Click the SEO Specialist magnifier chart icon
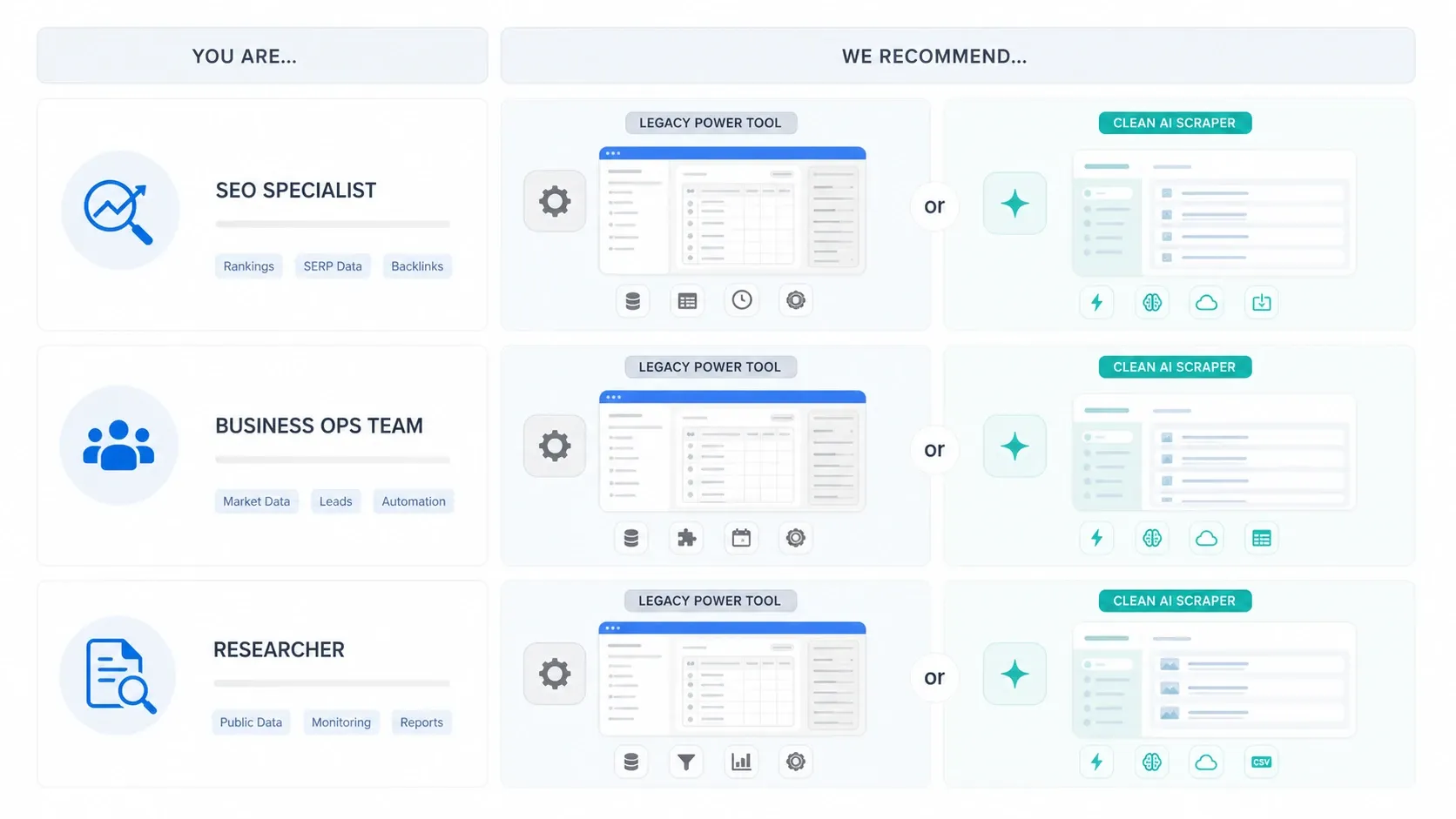Image resolution: width=1456 pixels, height=819 pixels. pyautogui.click(x=119, y=211)
